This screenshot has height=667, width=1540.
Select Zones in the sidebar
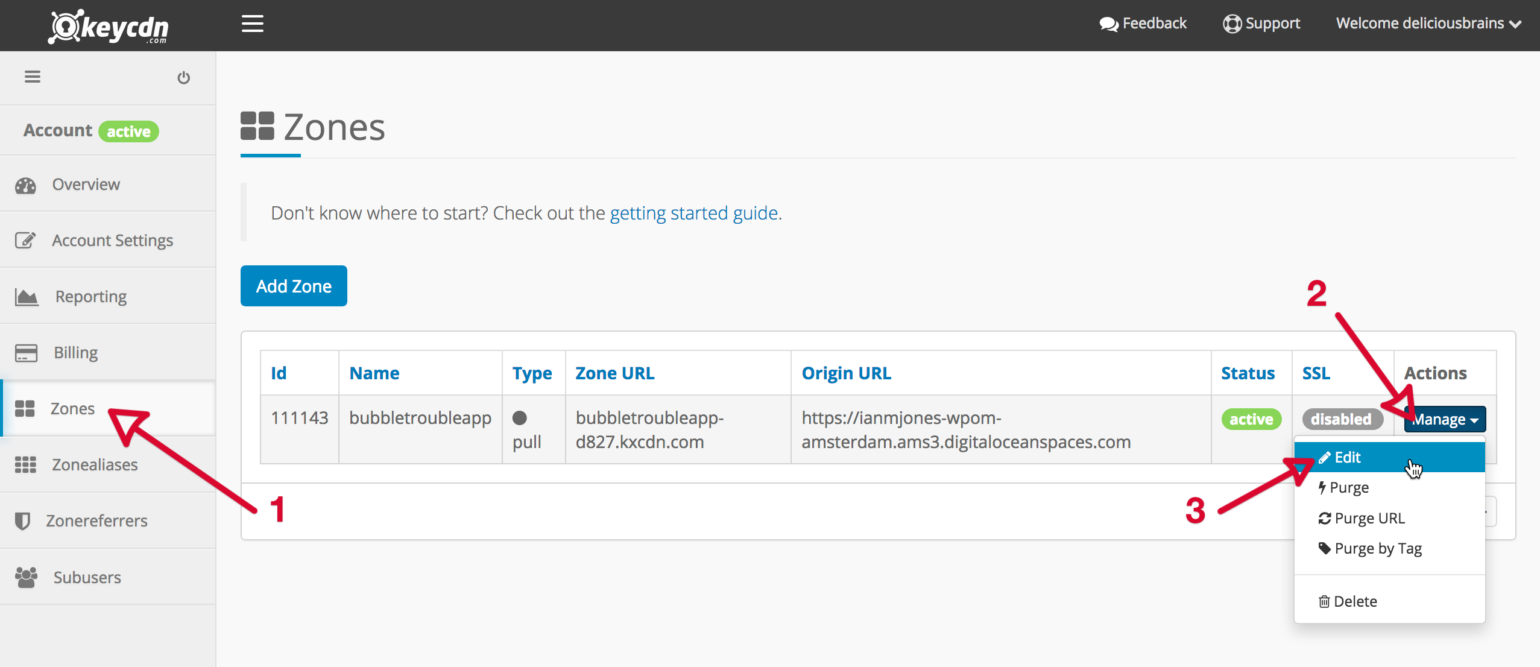108,408
